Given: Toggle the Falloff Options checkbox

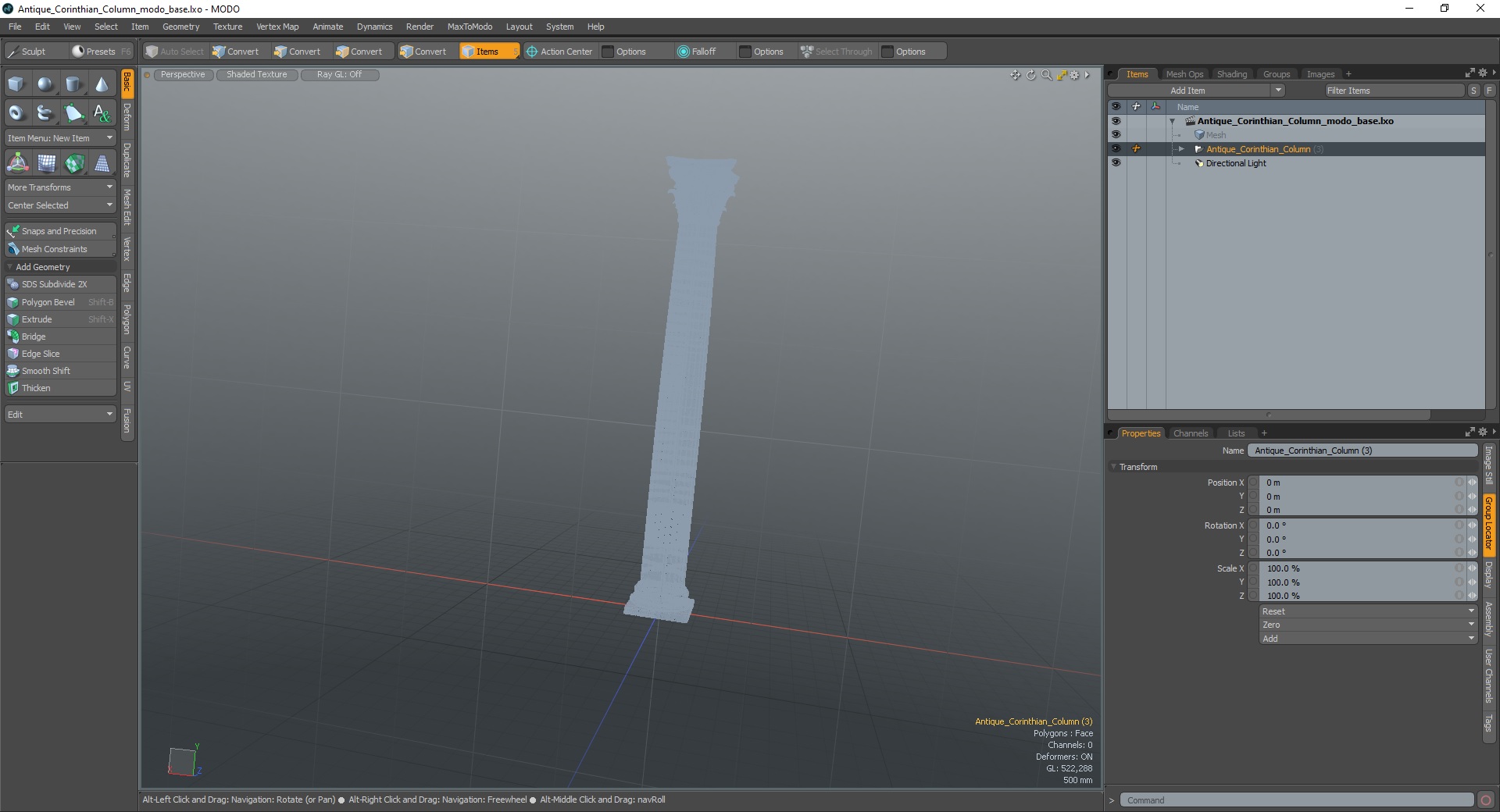Looking at the screenshot, I should 745,52.
